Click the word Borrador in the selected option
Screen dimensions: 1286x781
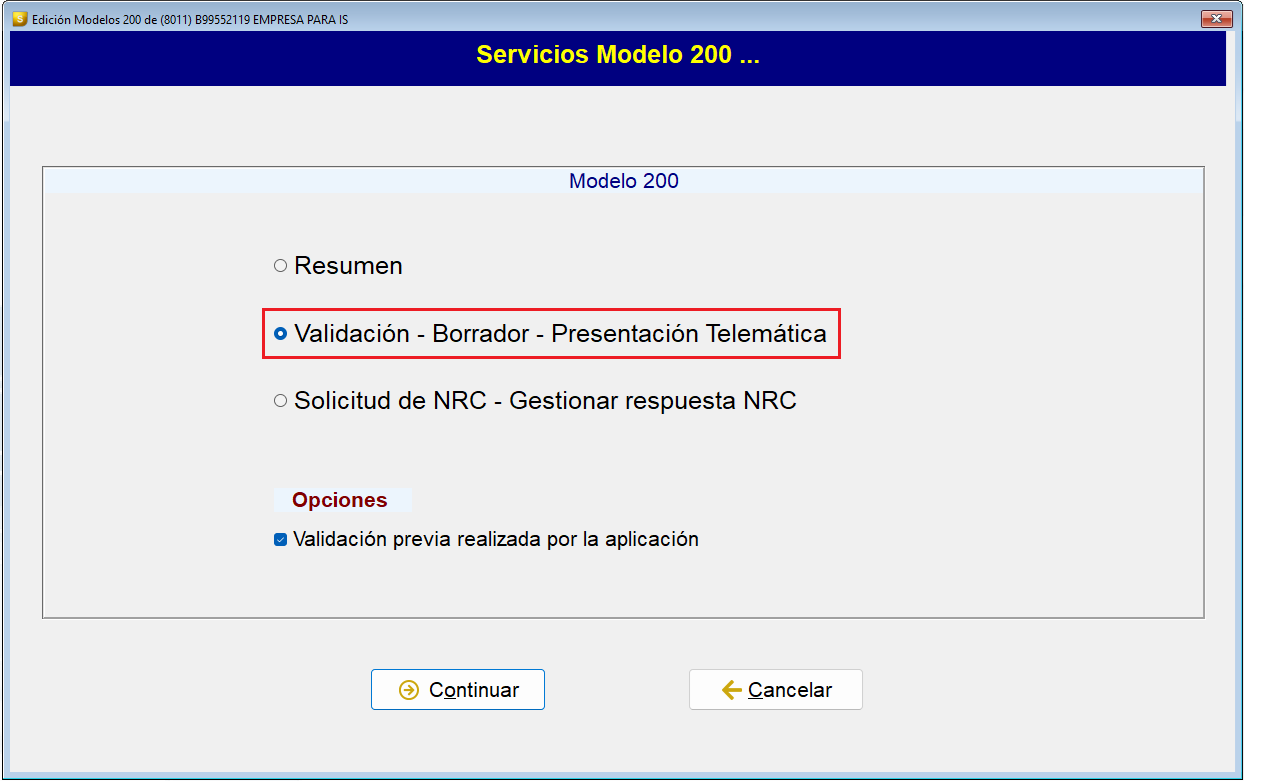pyautogui.click(x=480, y=334)
